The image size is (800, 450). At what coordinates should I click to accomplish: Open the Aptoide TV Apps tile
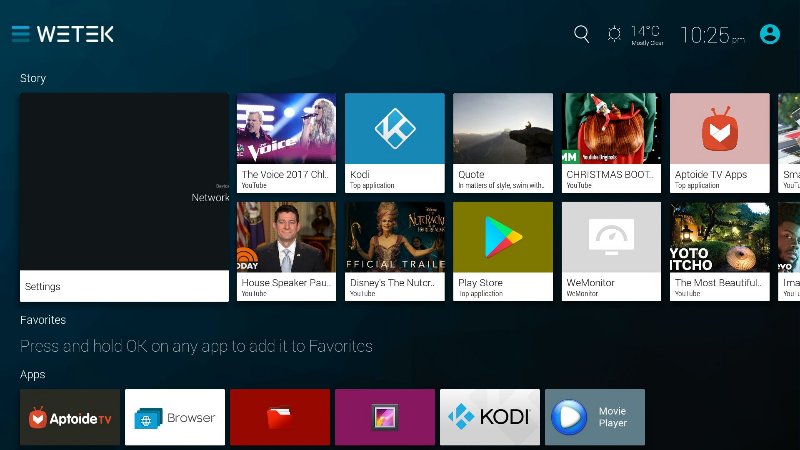pos(719,142)
